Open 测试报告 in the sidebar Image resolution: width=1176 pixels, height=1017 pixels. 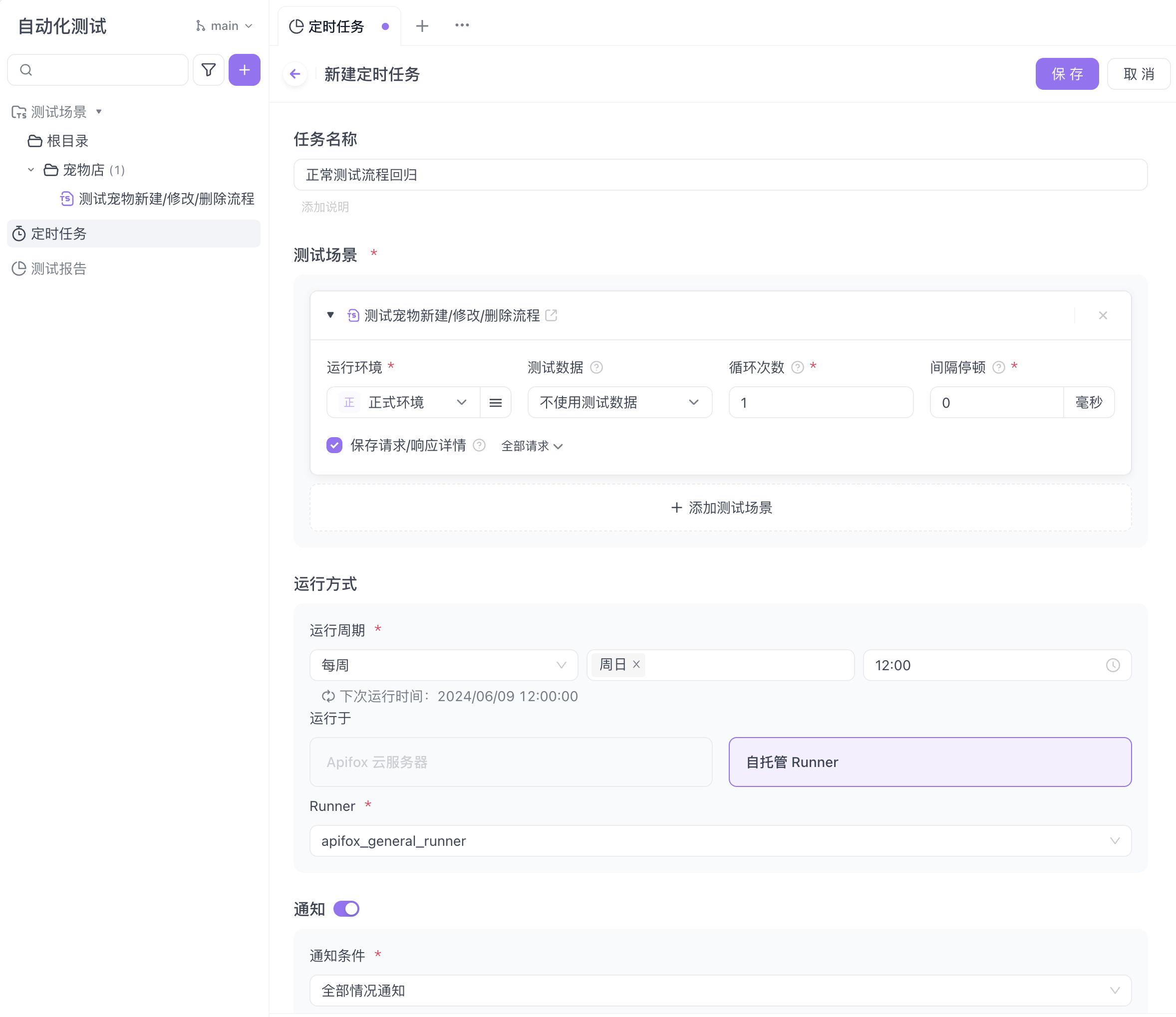coord(58,268)
